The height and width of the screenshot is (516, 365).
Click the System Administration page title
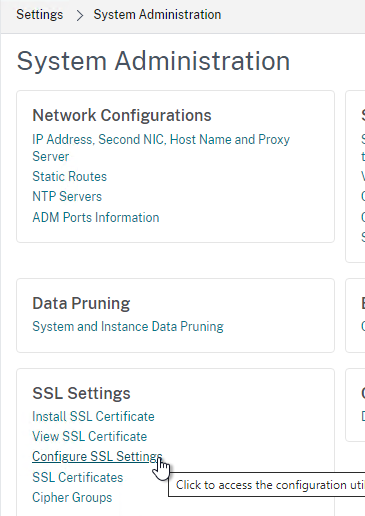tap(153, 61)
